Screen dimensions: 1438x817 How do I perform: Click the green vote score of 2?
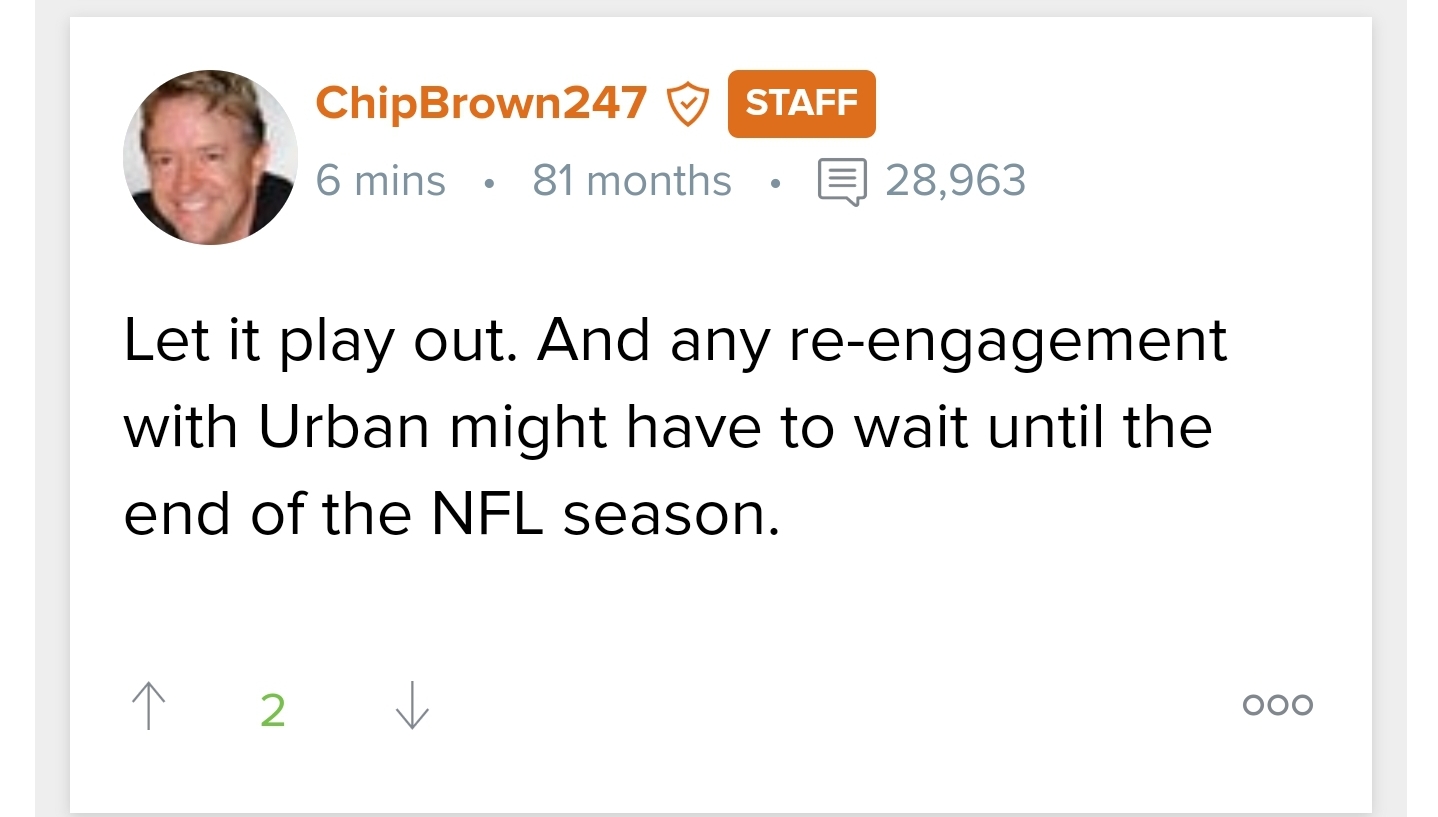pyautogui.click(x=272, y=710)
